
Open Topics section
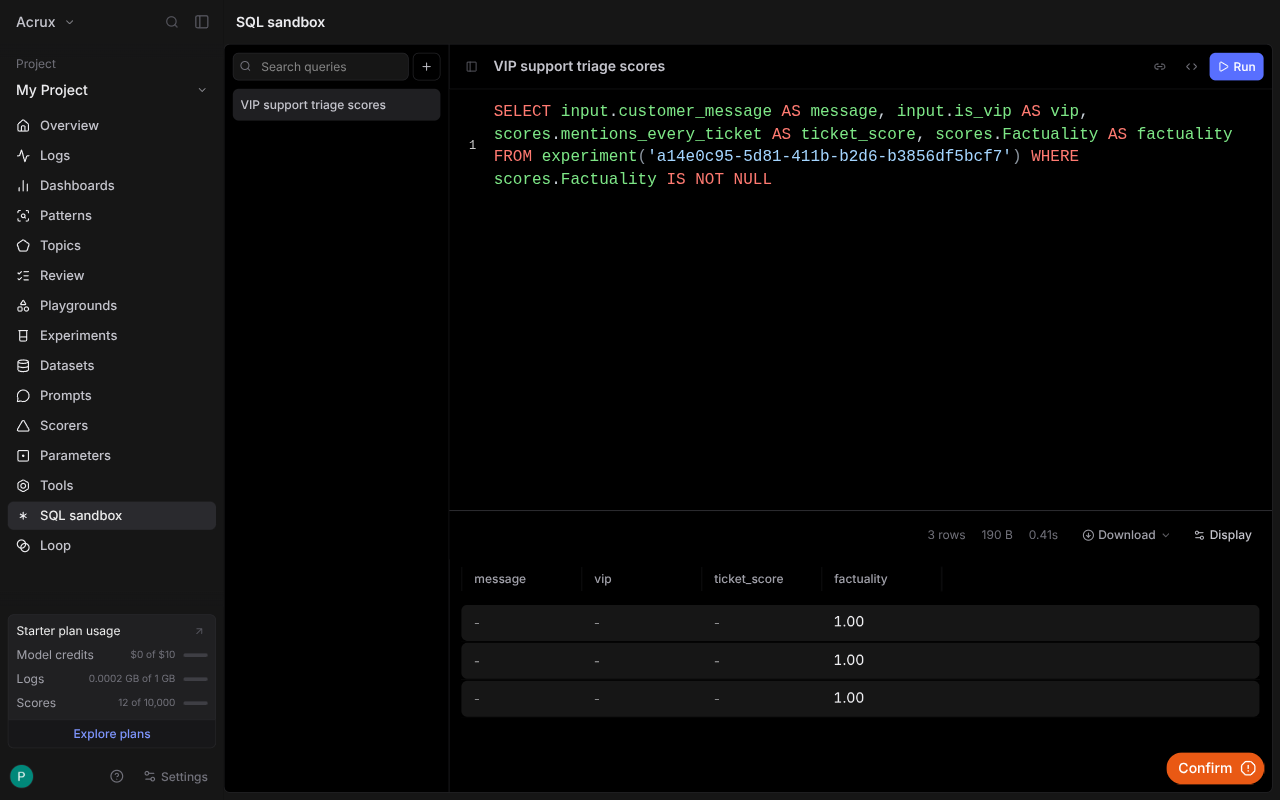pos(112,245)
